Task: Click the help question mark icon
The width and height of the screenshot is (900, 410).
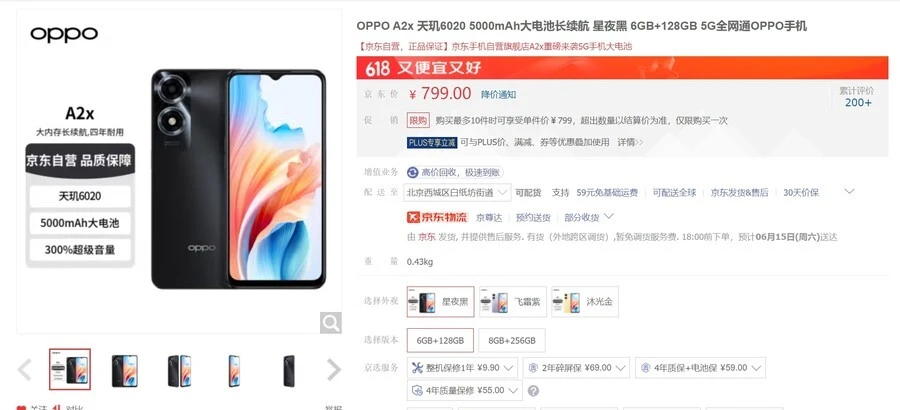Action: (533, 391)
